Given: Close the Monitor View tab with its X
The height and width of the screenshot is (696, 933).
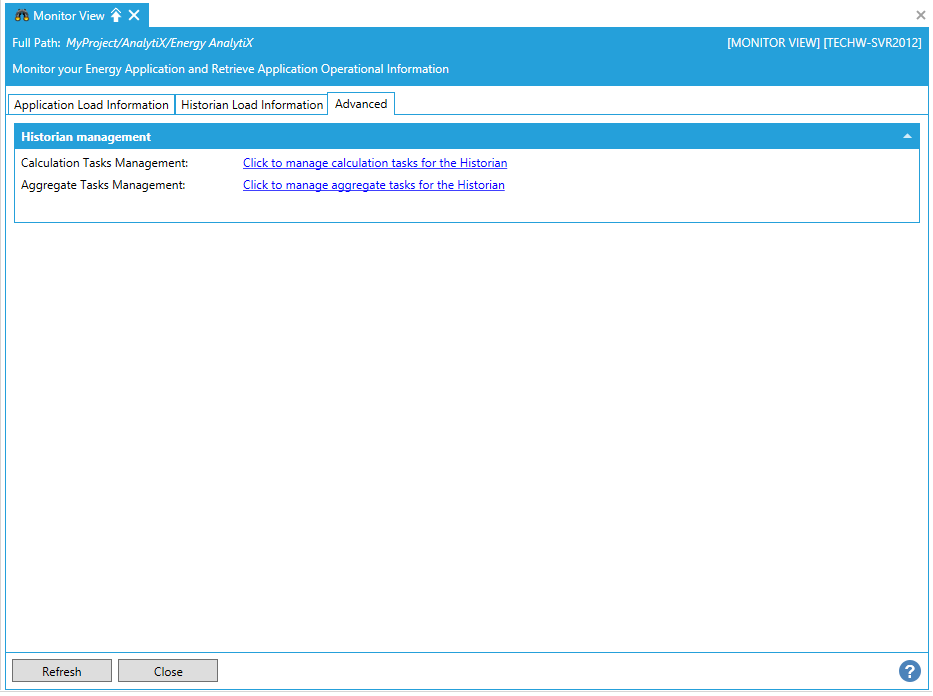Looking at the screenshot, I should (134, 15).
